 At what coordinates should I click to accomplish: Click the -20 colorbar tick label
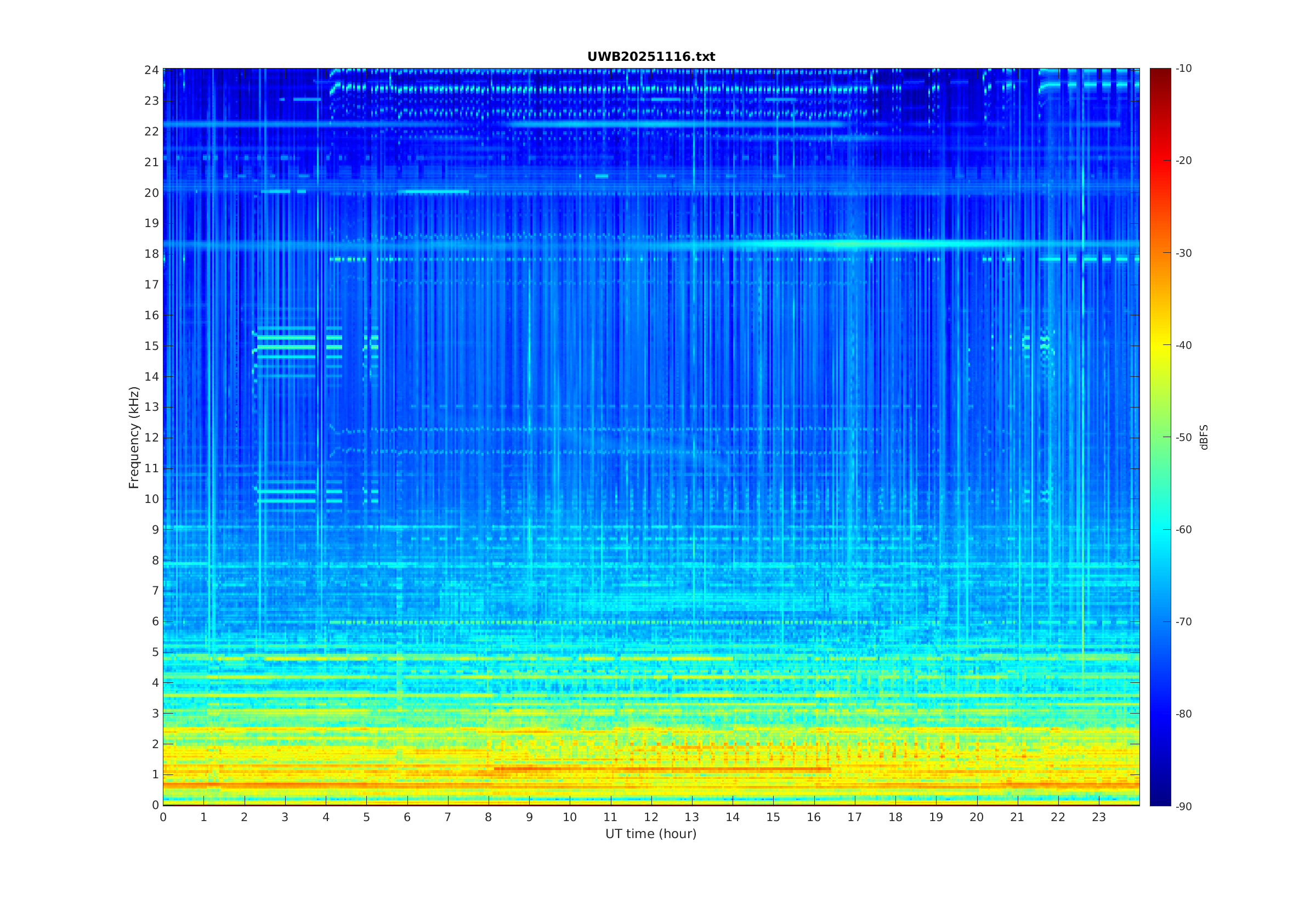(x=1183, y=161)
